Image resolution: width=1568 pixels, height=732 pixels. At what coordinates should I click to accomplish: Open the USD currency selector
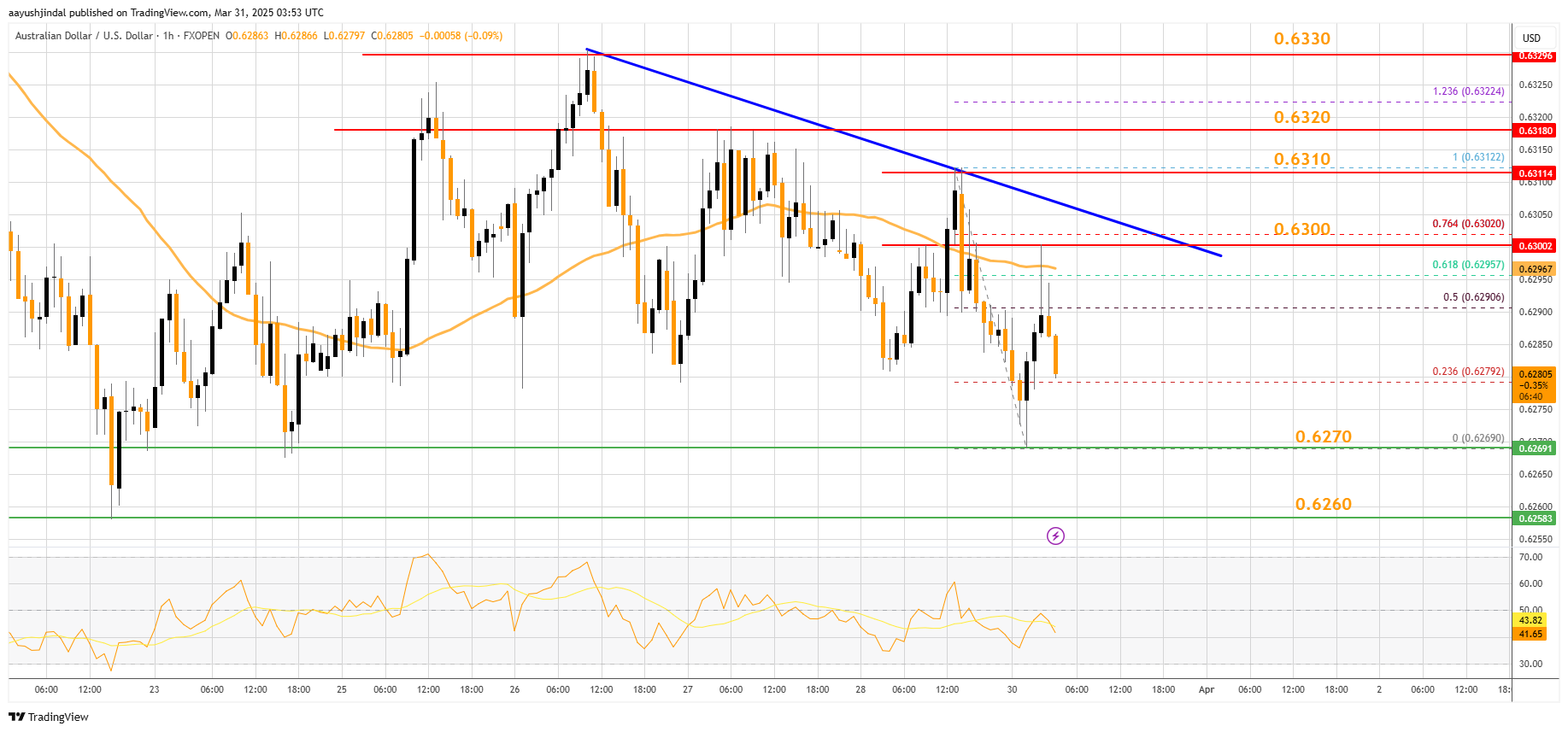[x=1531, y=38]
